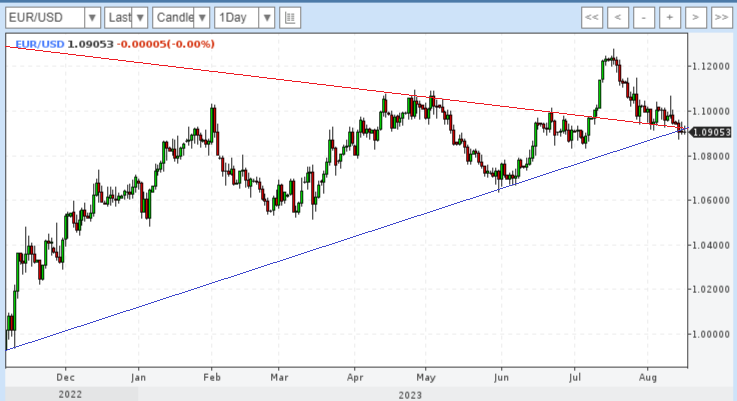Zoom out using the minus button
The height and width of the screenshot is (401, 737).
coord(644,18)
